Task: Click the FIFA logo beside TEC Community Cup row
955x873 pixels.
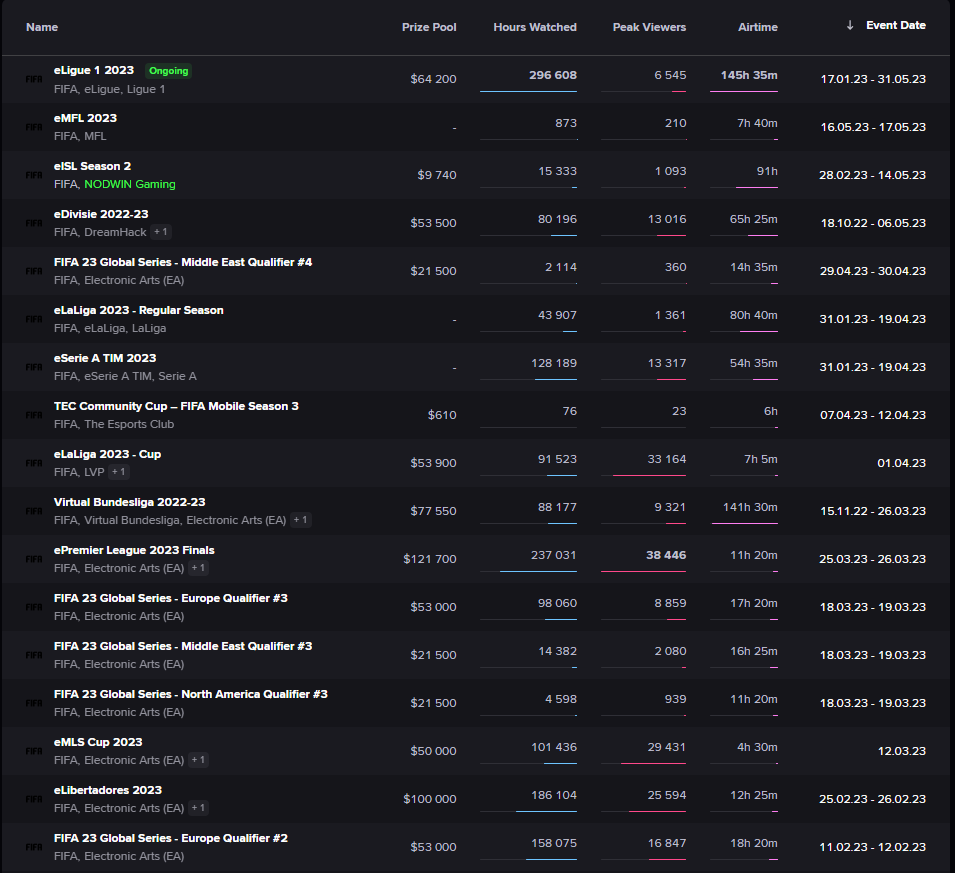Action: pos(34,415)
